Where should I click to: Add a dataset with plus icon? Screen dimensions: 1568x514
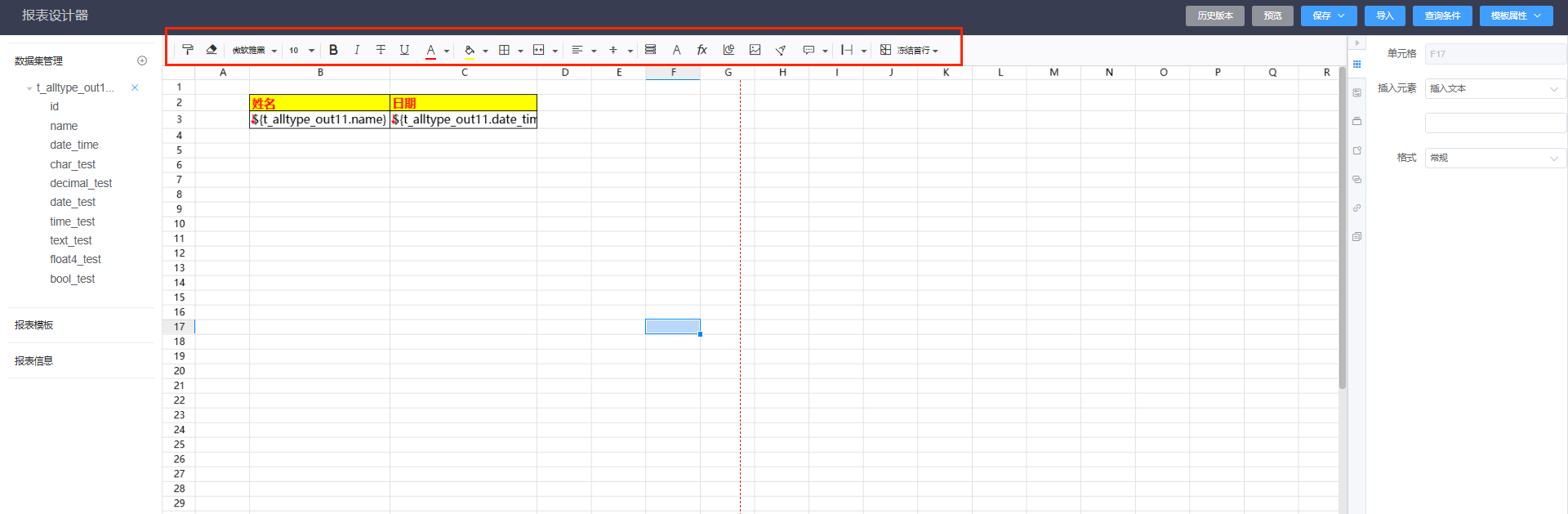142,60
